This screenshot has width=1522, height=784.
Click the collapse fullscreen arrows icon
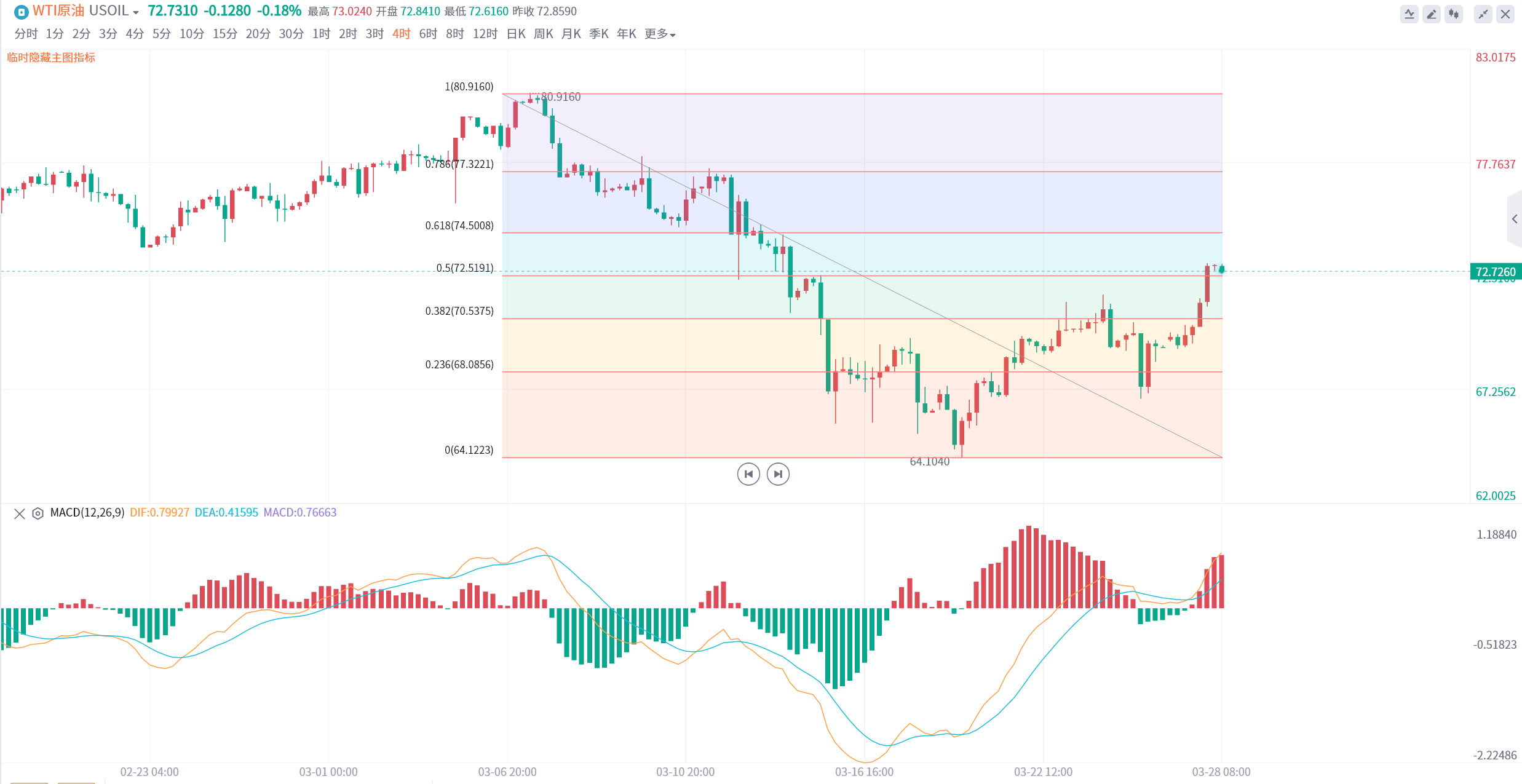tap(1483, 14)
